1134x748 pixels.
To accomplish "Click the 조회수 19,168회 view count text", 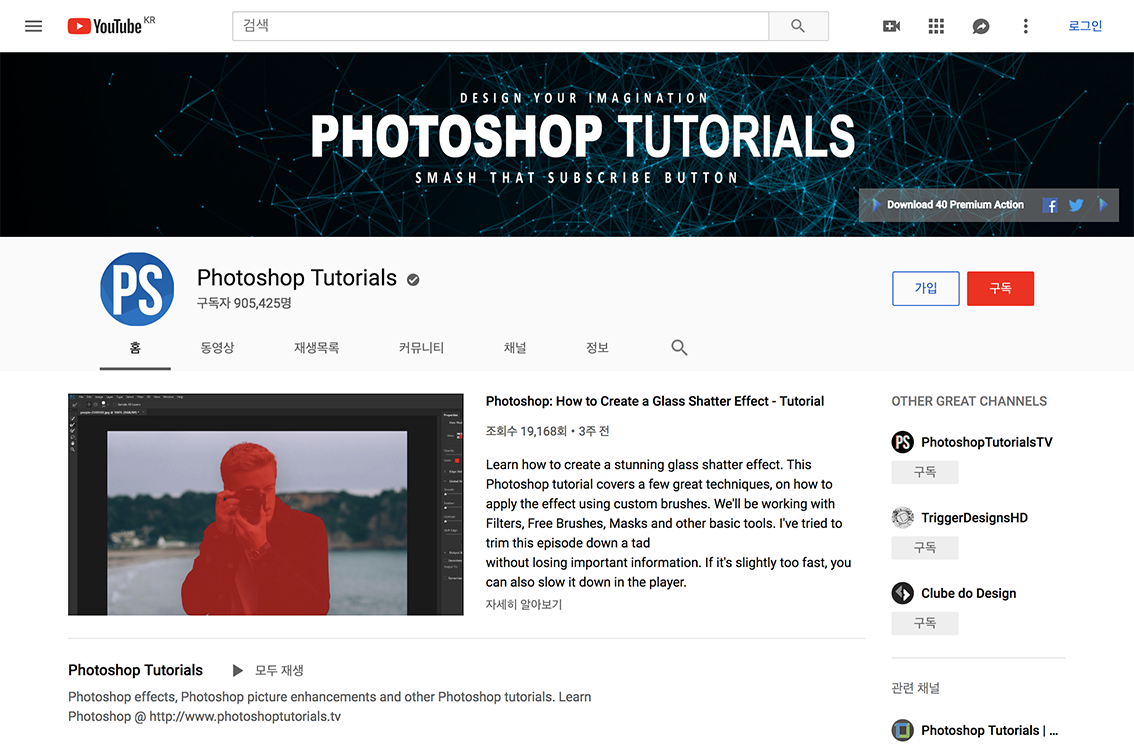I will pyautogui.click(x=526, y=431).
